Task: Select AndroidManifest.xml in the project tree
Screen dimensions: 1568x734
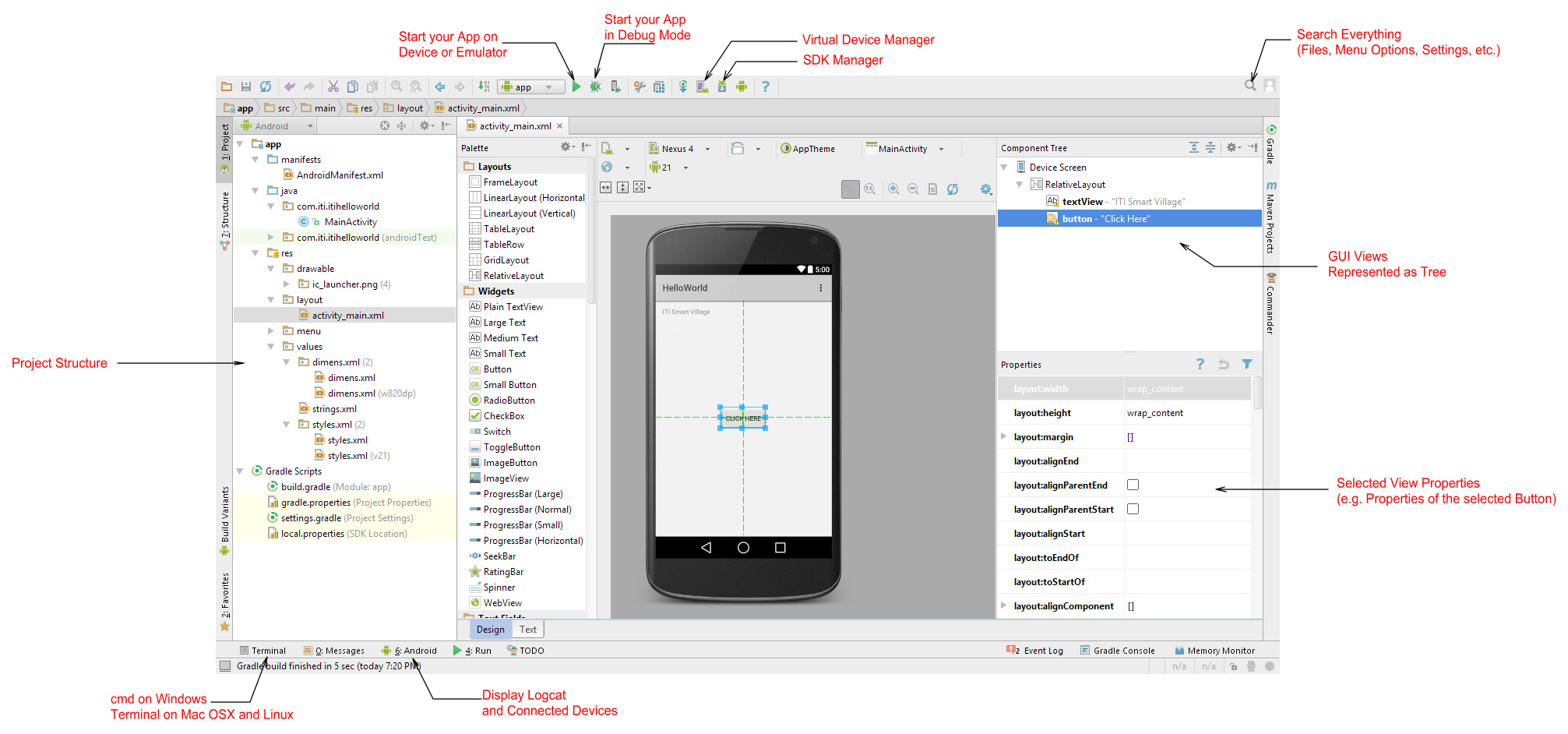Action: pos(340,175)
